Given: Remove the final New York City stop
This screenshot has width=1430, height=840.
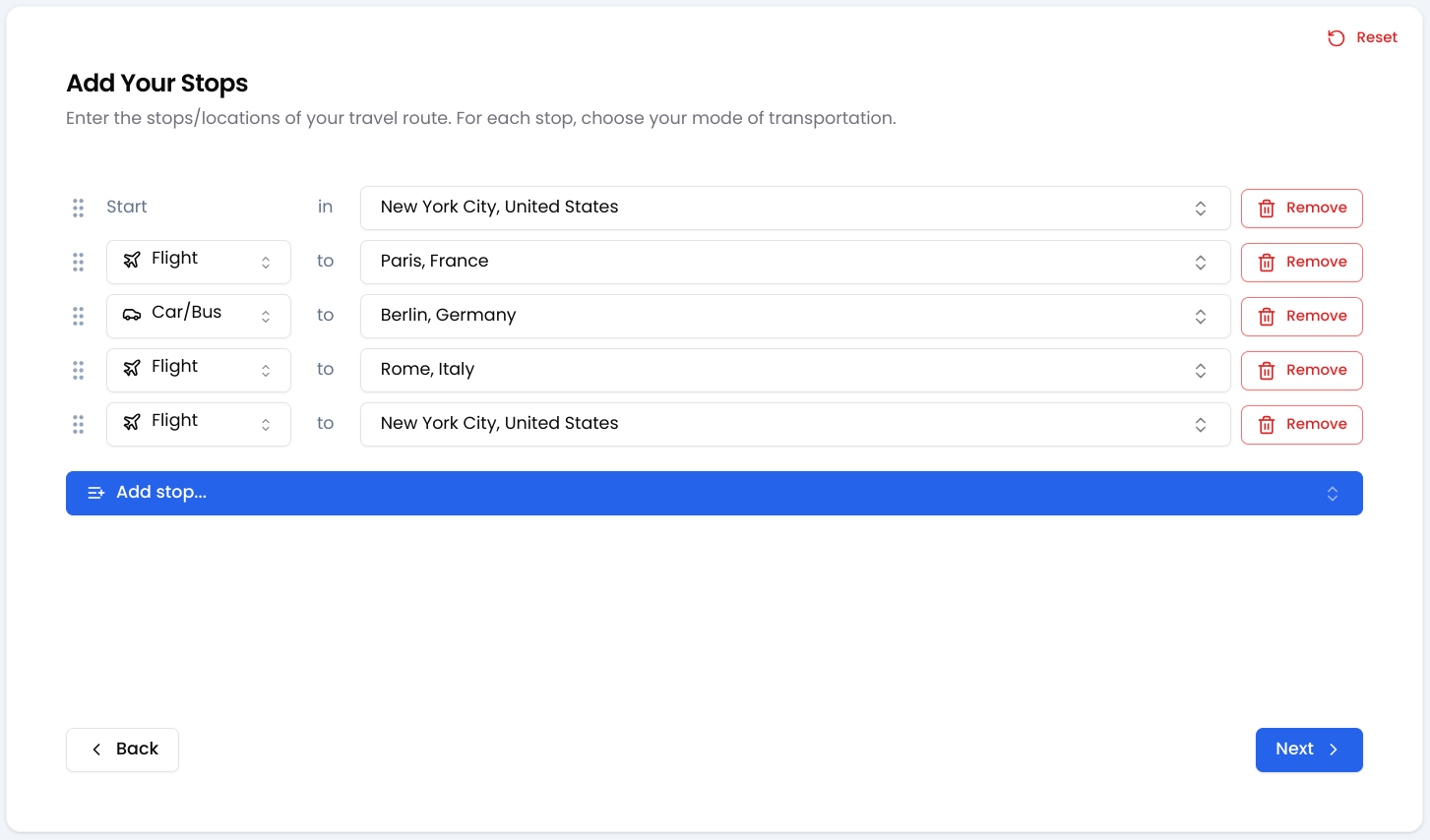Looking at the screenshot, I should [x=1301, y=424].
